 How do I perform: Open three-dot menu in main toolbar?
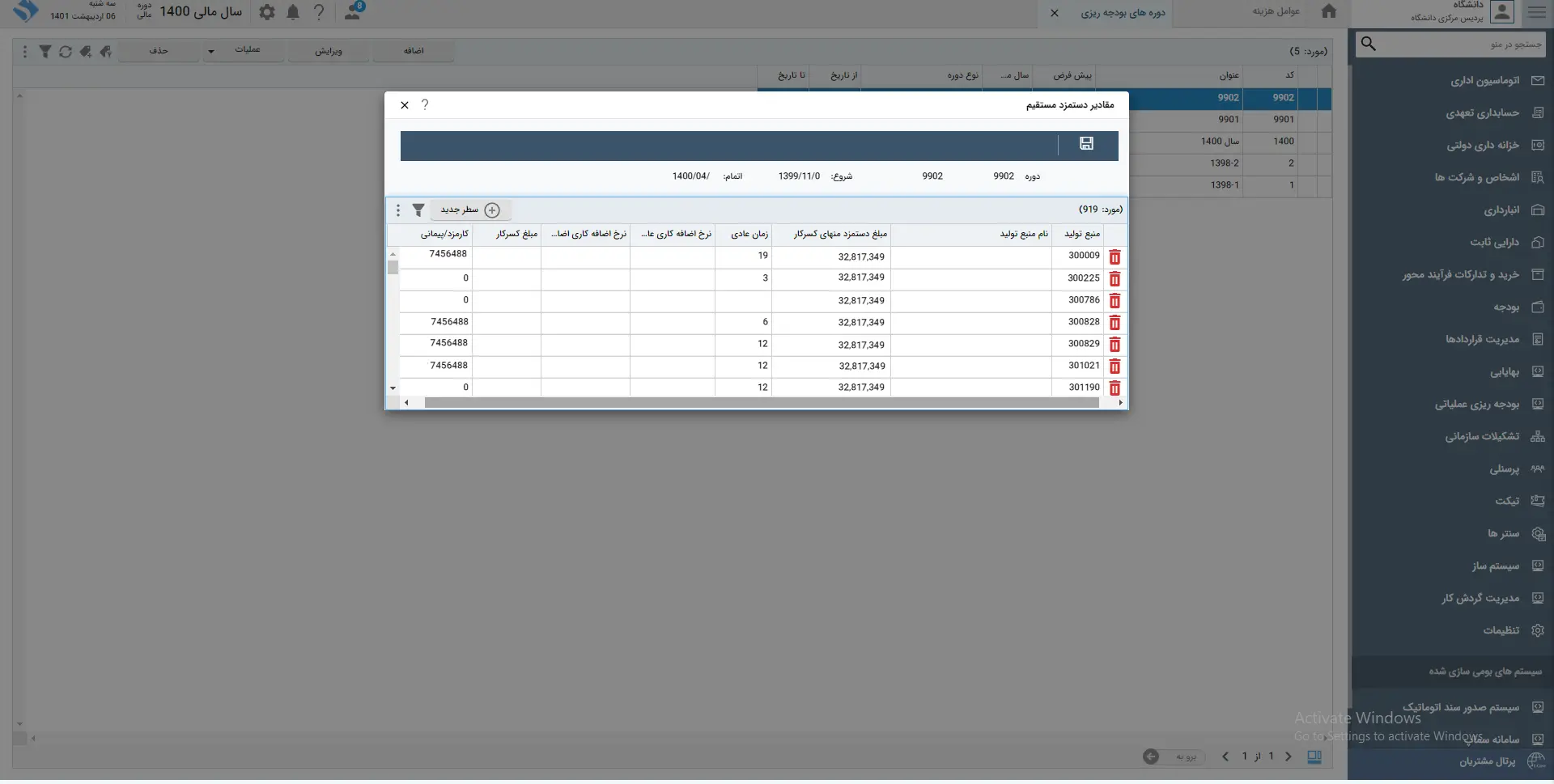pos(25,52)
